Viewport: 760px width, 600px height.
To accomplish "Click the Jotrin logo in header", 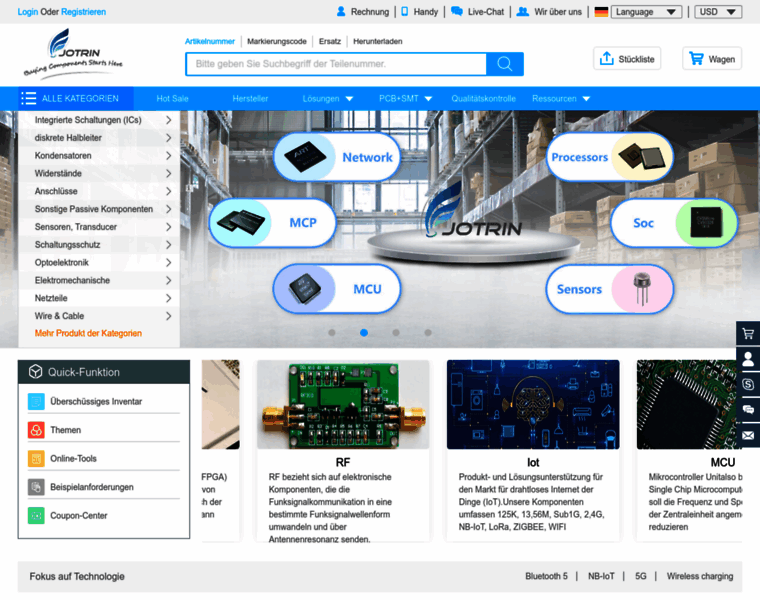I will 73,52.
